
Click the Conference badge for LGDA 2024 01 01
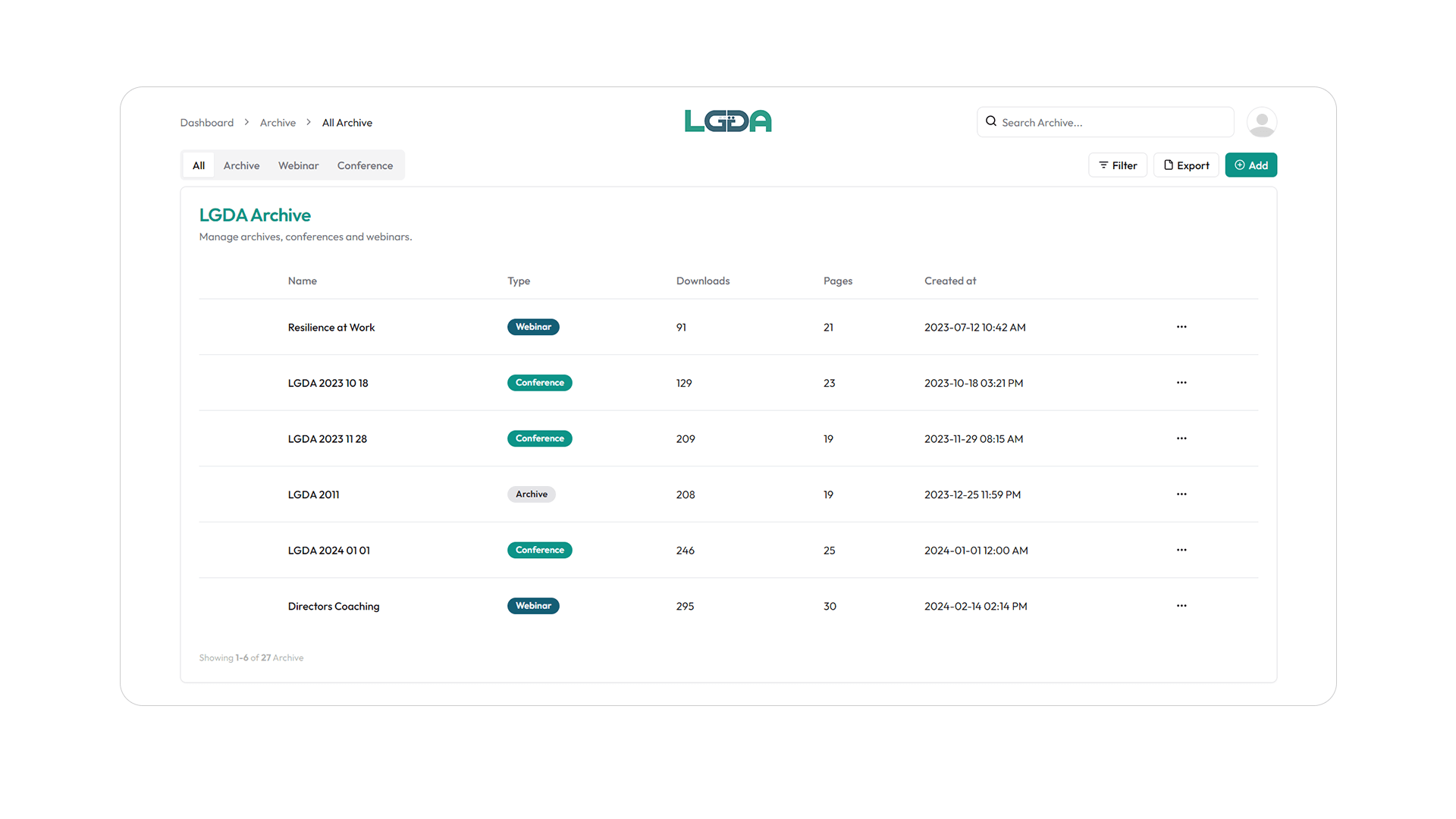[x=540, y=550]
